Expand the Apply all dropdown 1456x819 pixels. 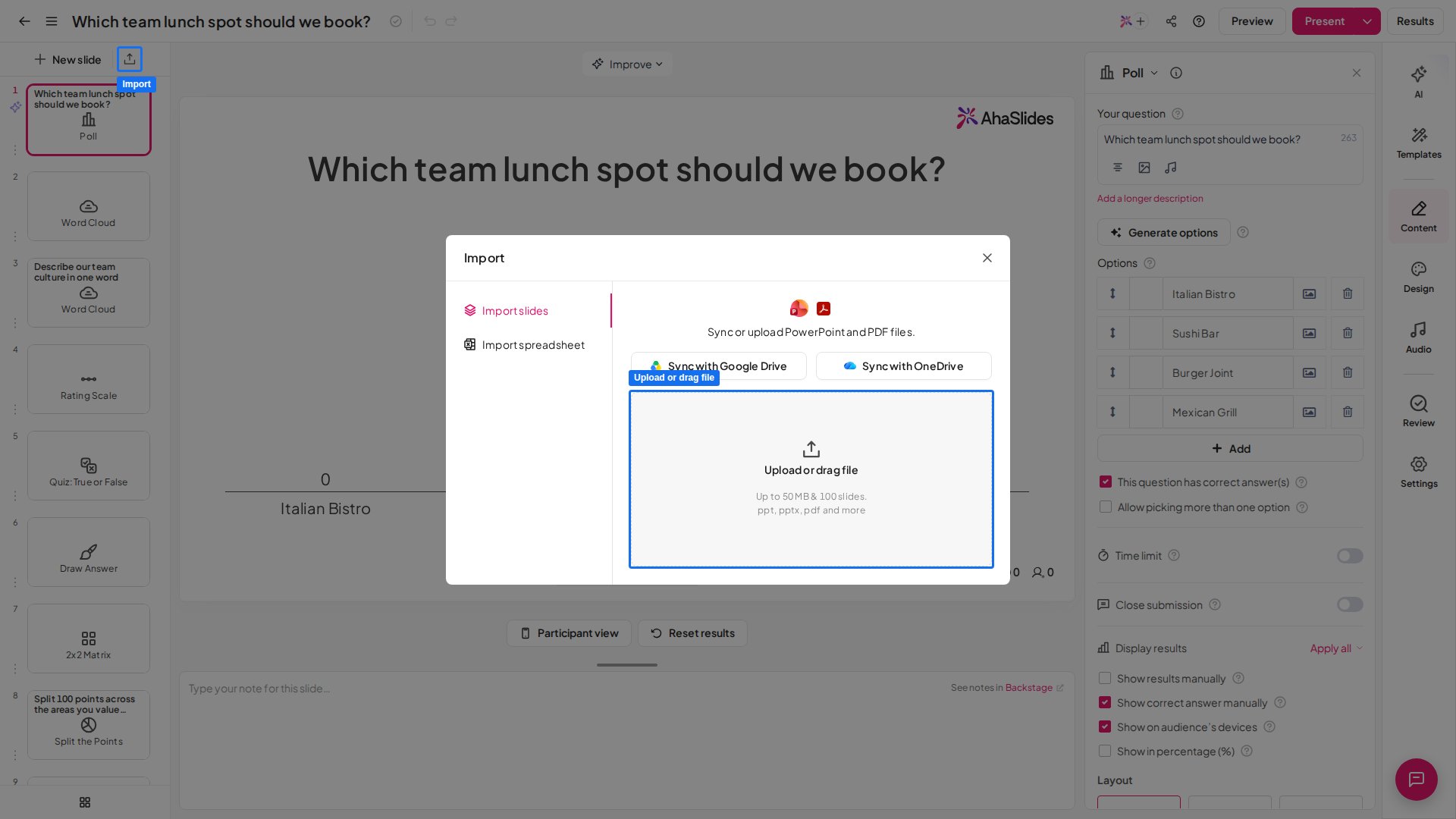(x=1336, y=648)
